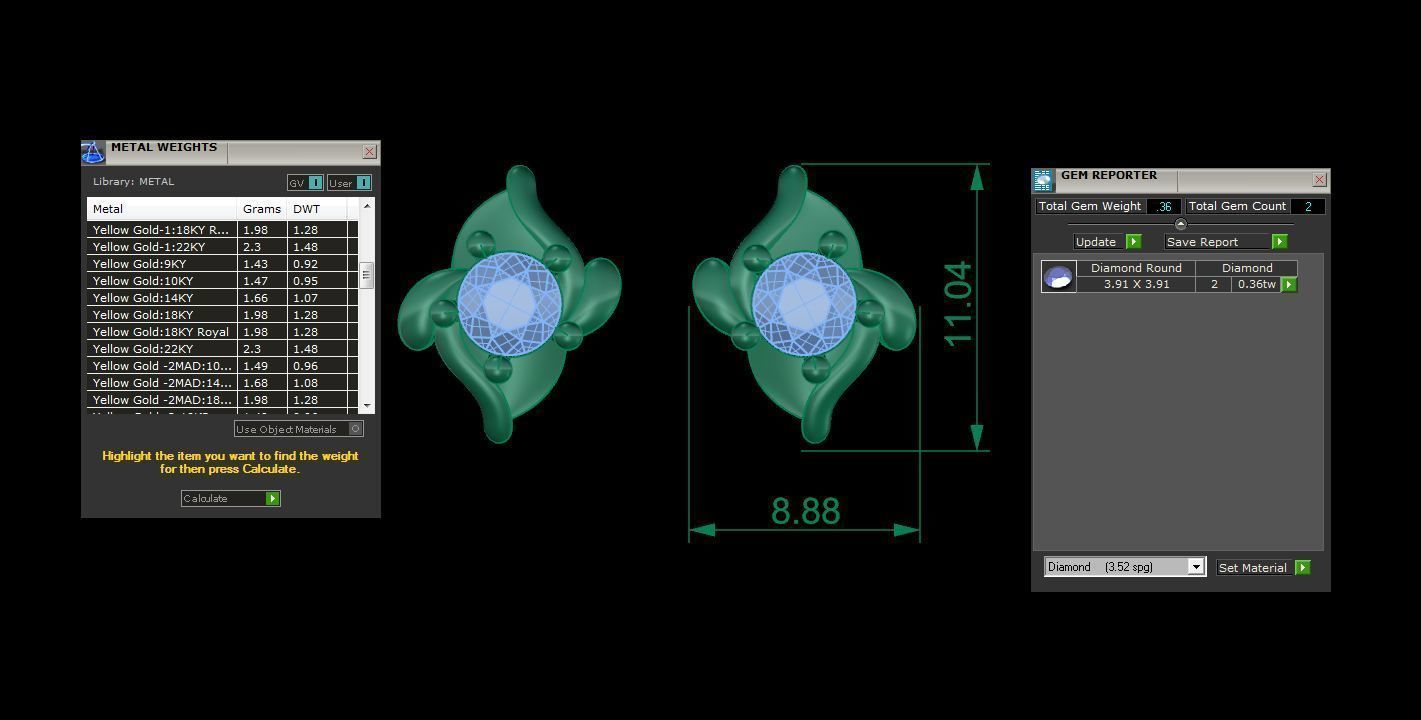Click the DWT column header

(317, 209)
